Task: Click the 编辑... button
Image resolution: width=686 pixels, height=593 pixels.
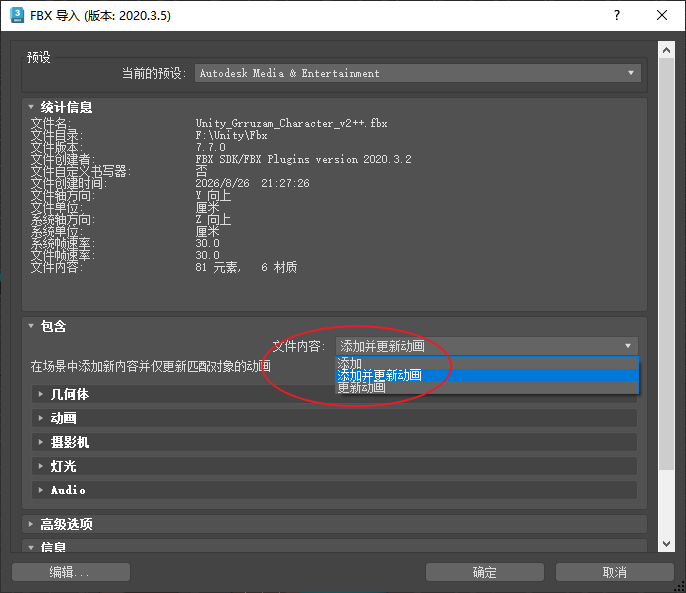Action: (71, 572)
